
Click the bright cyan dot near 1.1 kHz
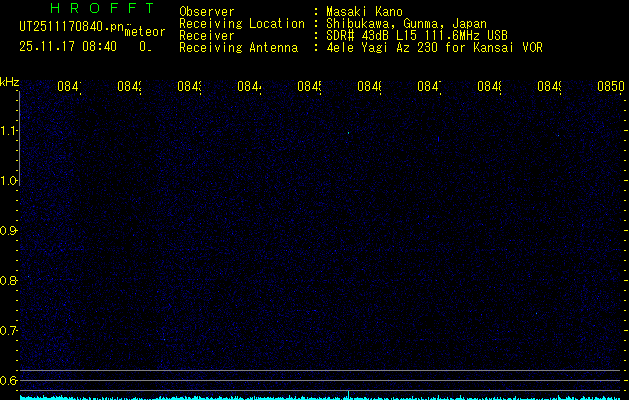tap(348, 132)
